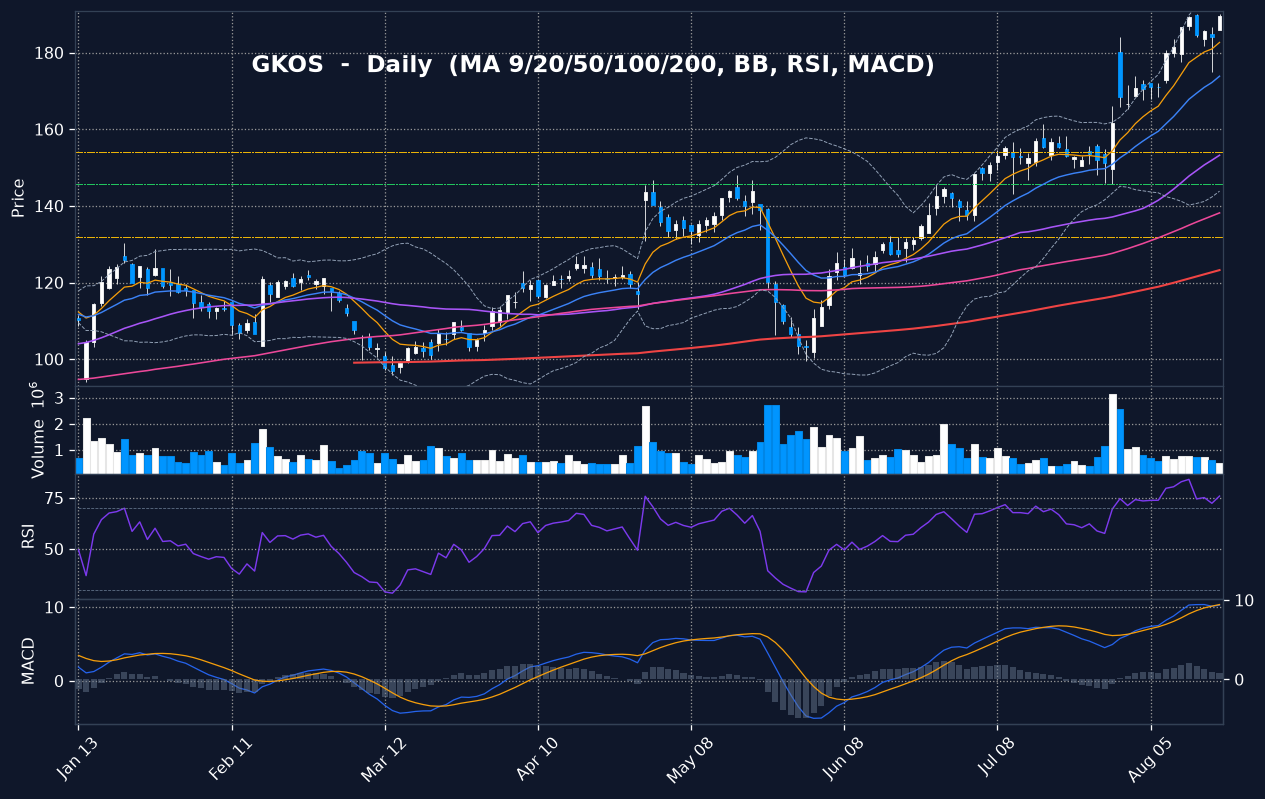Click the large white candle in early August
Image resolution: width=1265 pixels, height=799 pixels.
(1113, 146)
